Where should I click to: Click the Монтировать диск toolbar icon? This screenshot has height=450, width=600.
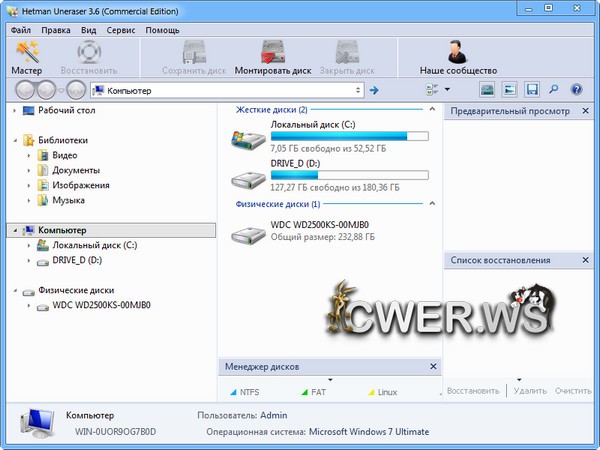pos(273,56)
